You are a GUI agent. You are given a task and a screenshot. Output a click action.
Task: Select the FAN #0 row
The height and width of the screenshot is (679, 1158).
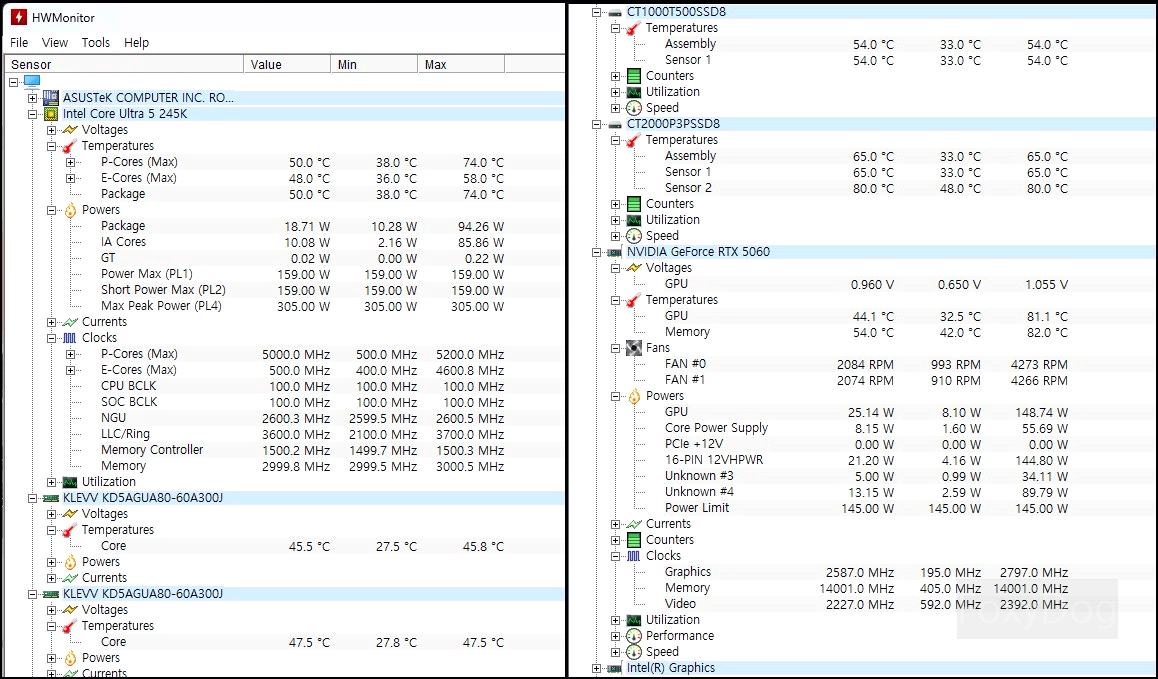(x=866, y=364)
